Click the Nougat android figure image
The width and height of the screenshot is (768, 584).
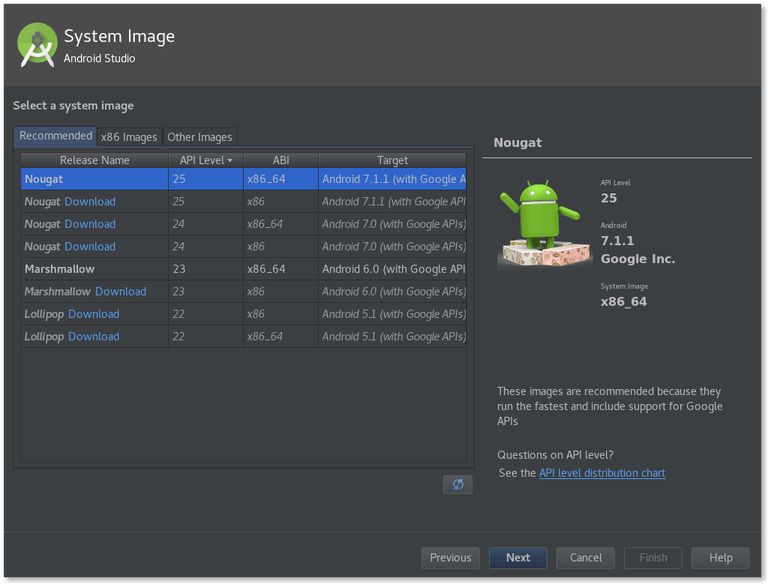coord(545,223)
